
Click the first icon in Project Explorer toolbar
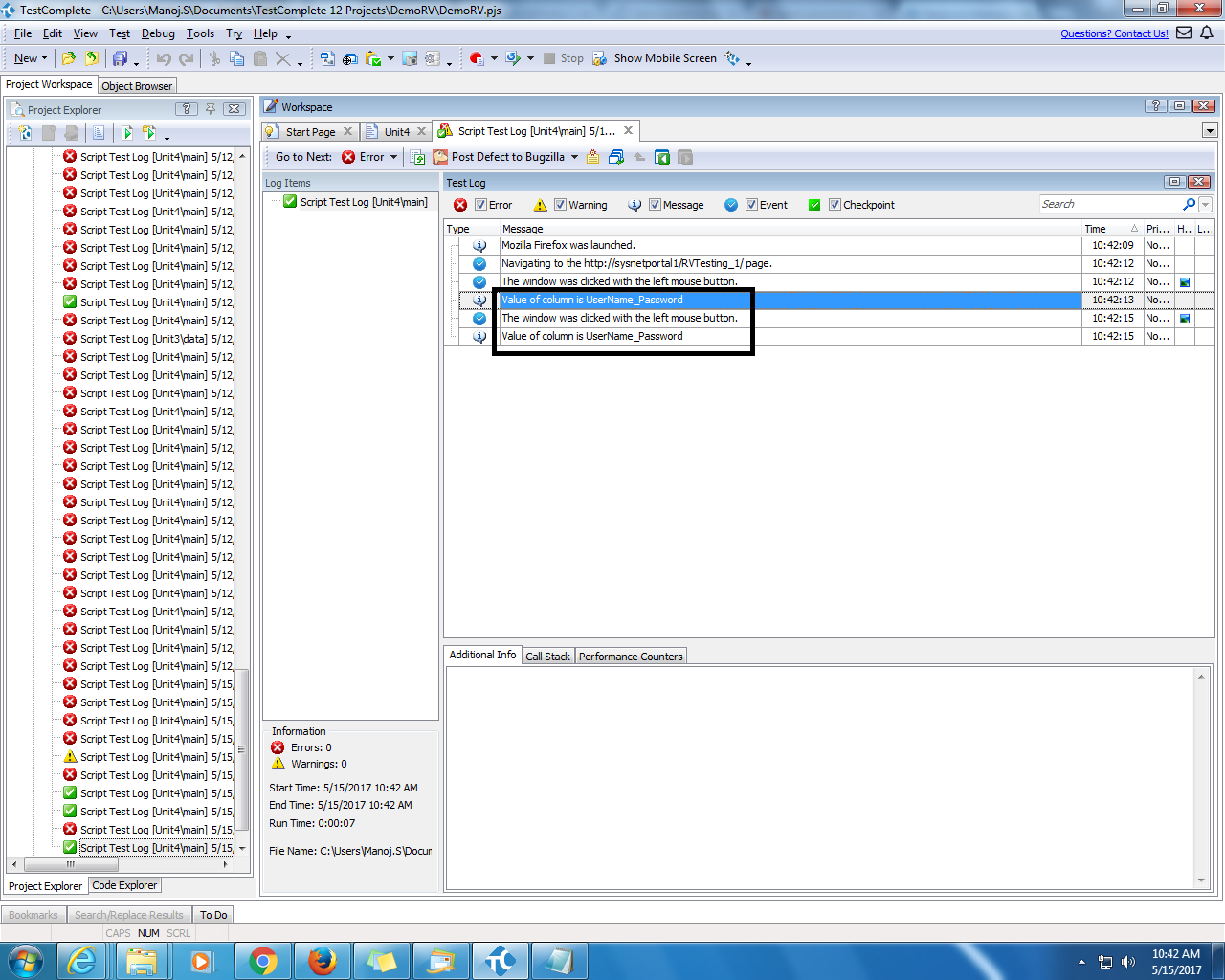click(25, 133)
